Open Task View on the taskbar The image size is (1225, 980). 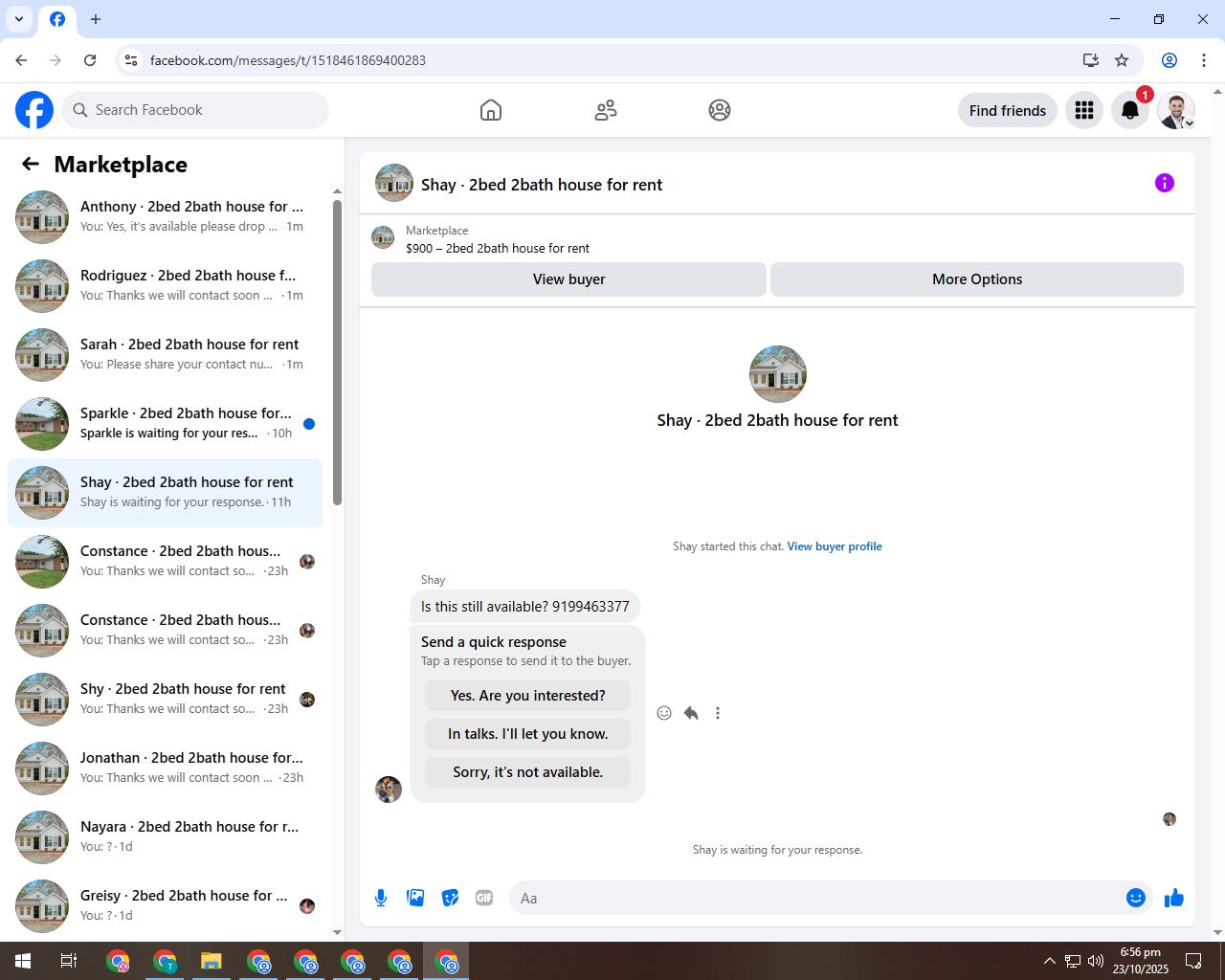pyautogui.click(x=69, y=961)
